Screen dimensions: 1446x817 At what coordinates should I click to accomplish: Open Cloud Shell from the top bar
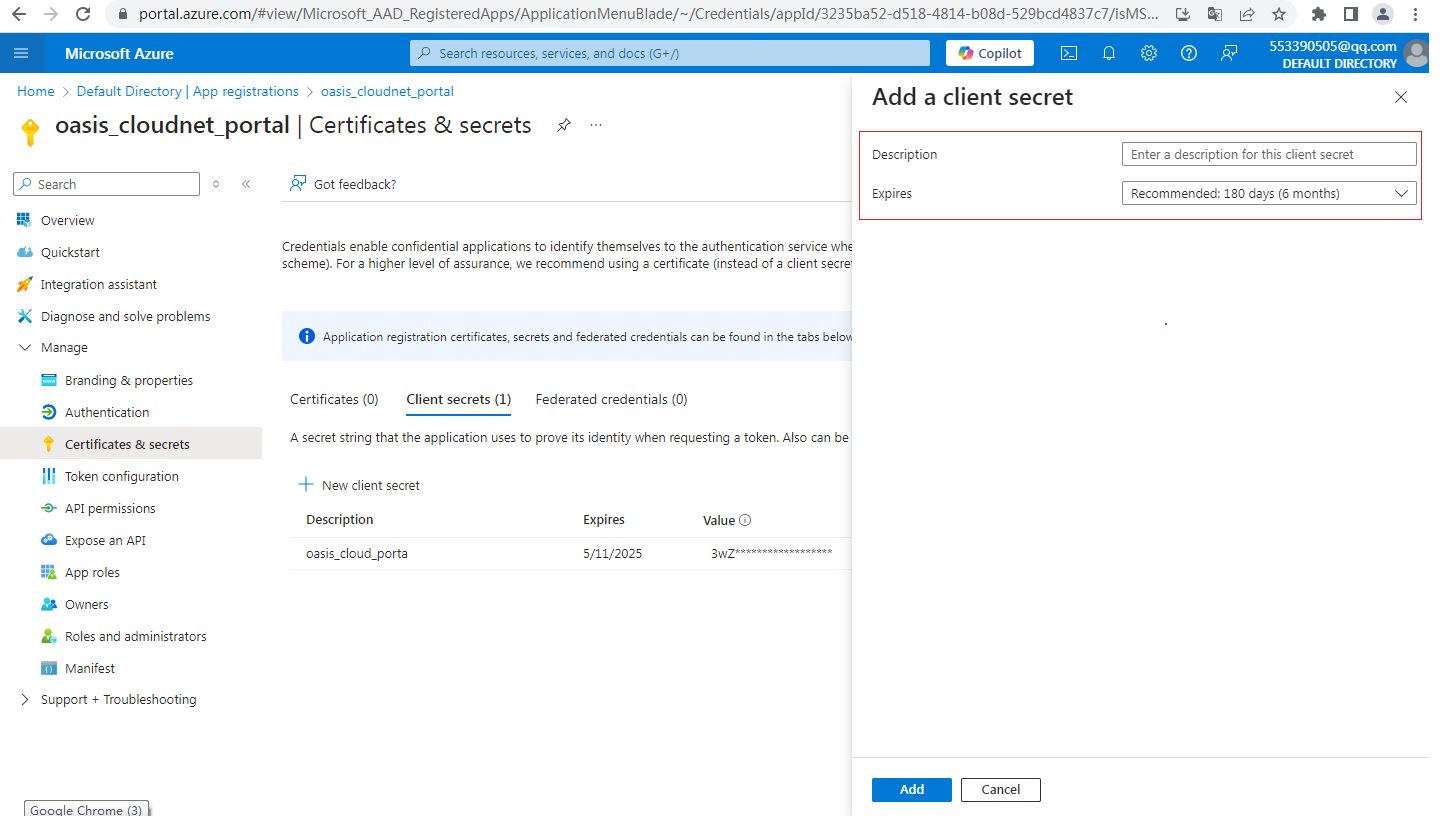1069,53
